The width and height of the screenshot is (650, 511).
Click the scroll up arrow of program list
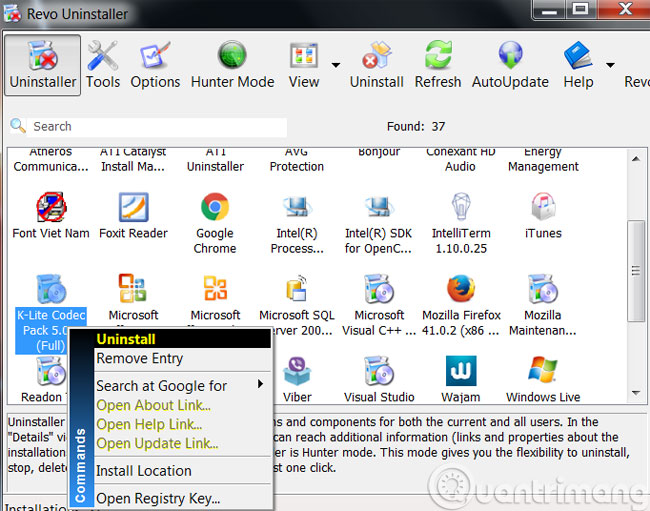point(636,159)
